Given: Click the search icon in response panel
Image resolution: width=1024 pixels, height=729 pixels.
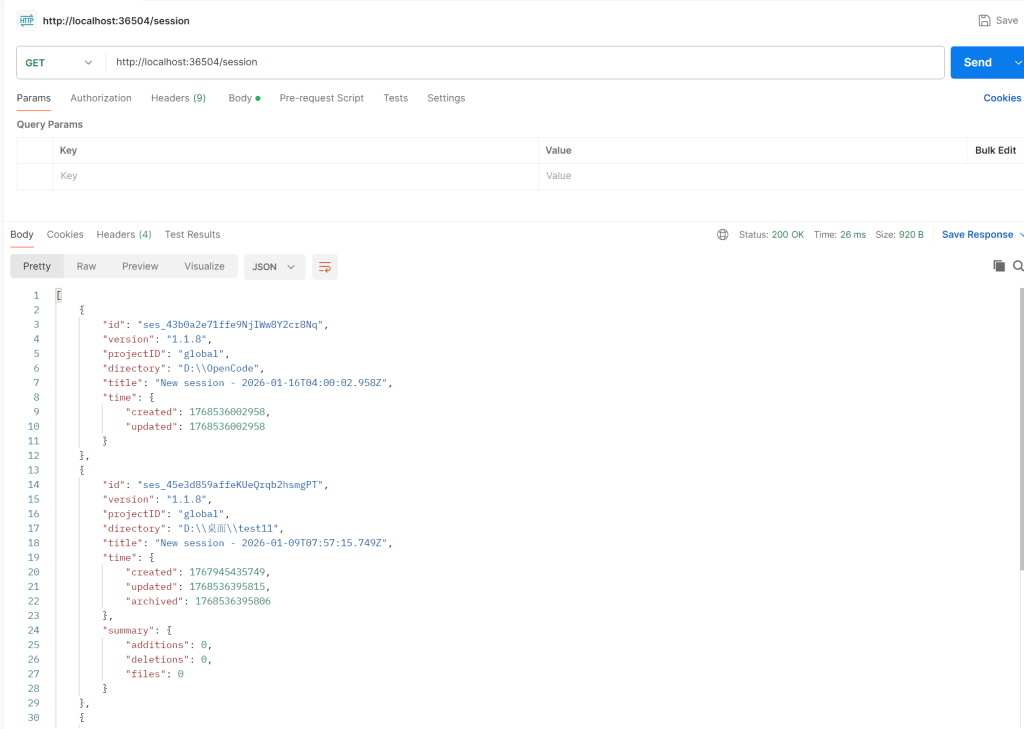Looking at the screenshot, I should tap(1017, 266).
